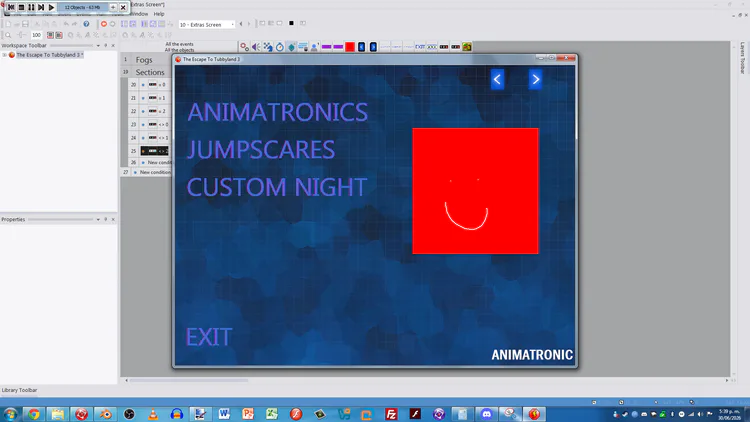Close the debugger bar
The height and width of the screenshot is (422, 750).
coord(123,7)
